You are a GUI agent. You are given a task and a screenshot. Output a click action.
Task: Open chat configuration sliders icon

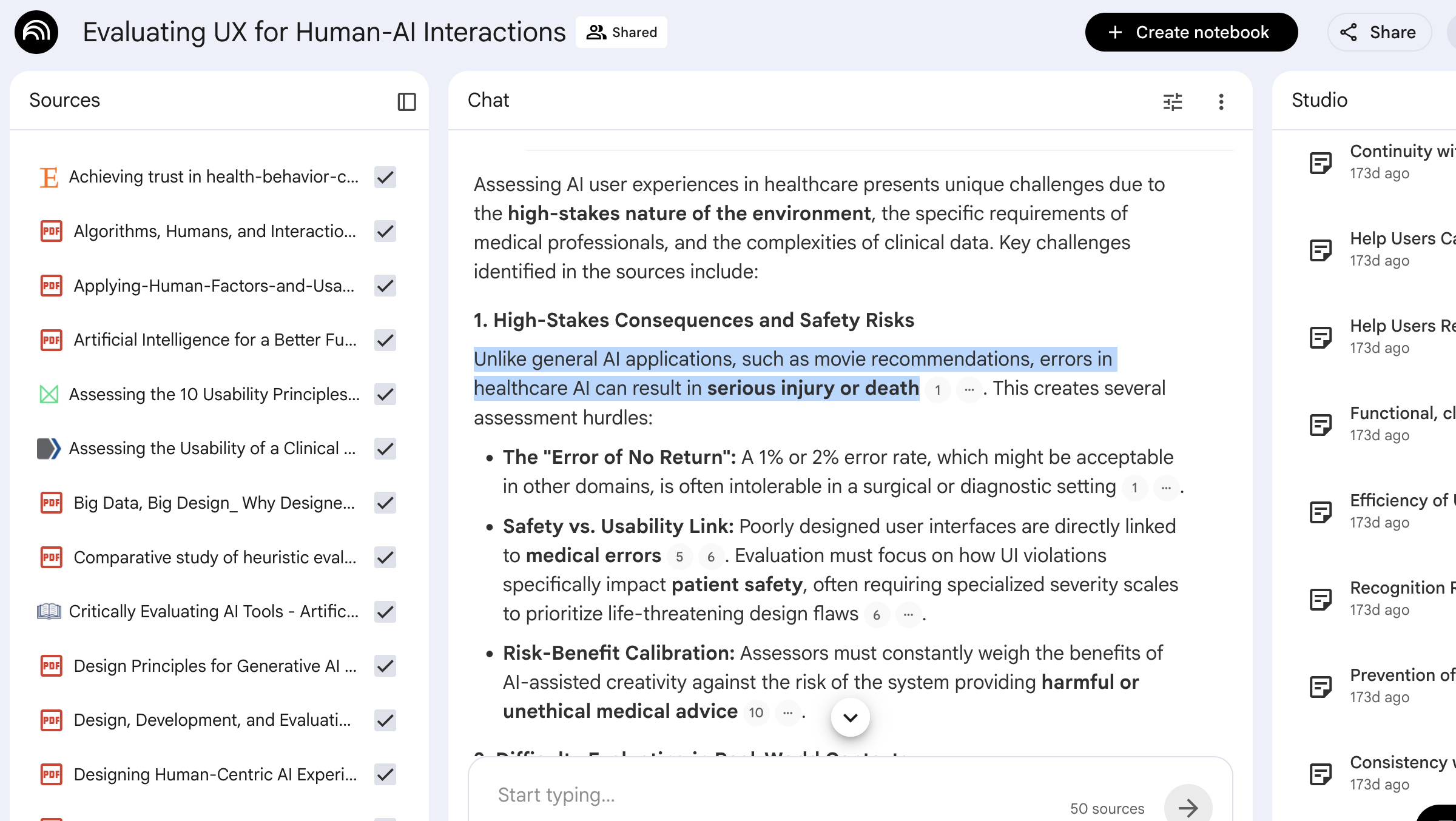1173,101
